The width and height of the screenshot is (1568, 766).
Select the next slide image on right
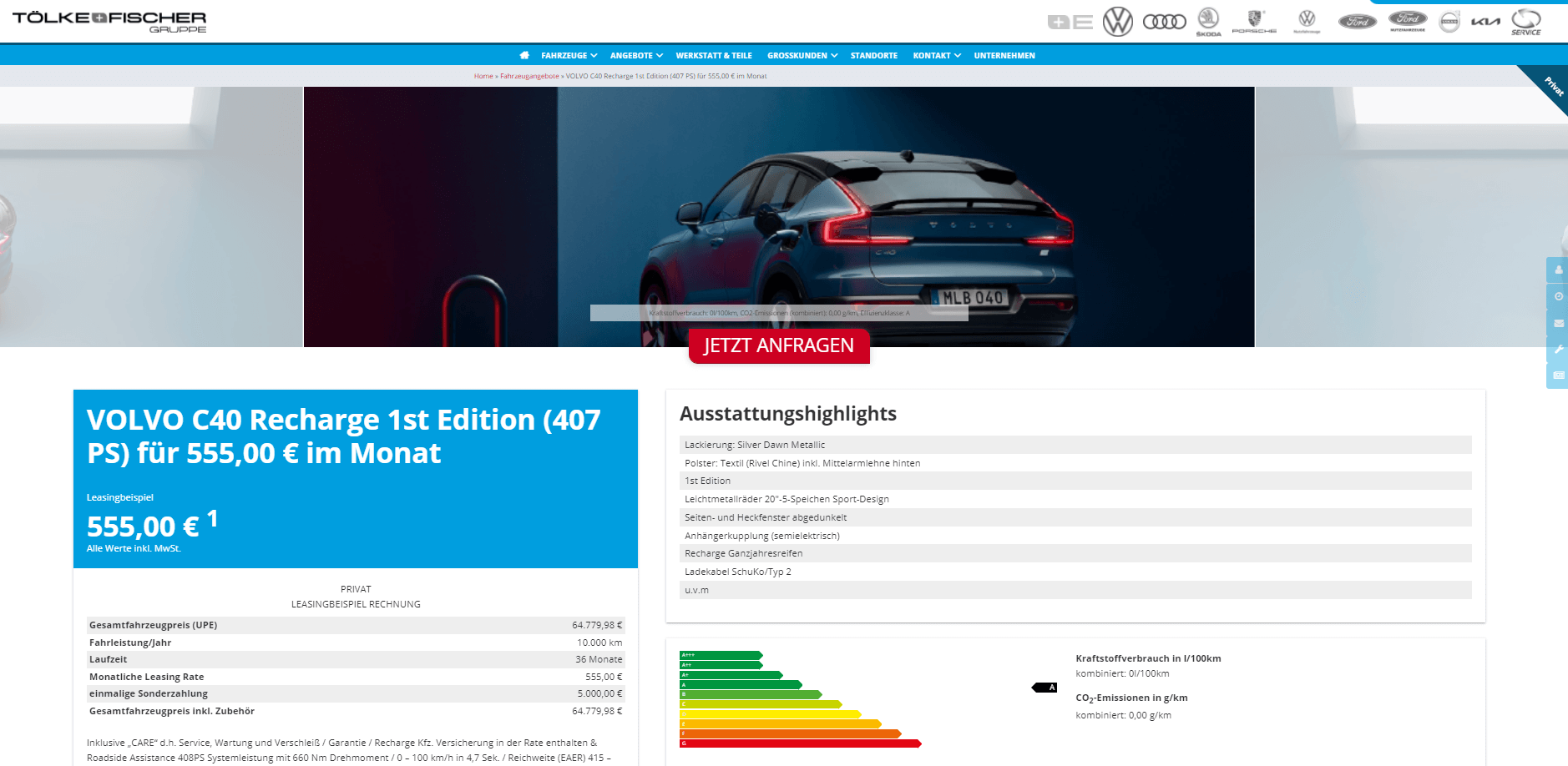tap(1411, 216)
